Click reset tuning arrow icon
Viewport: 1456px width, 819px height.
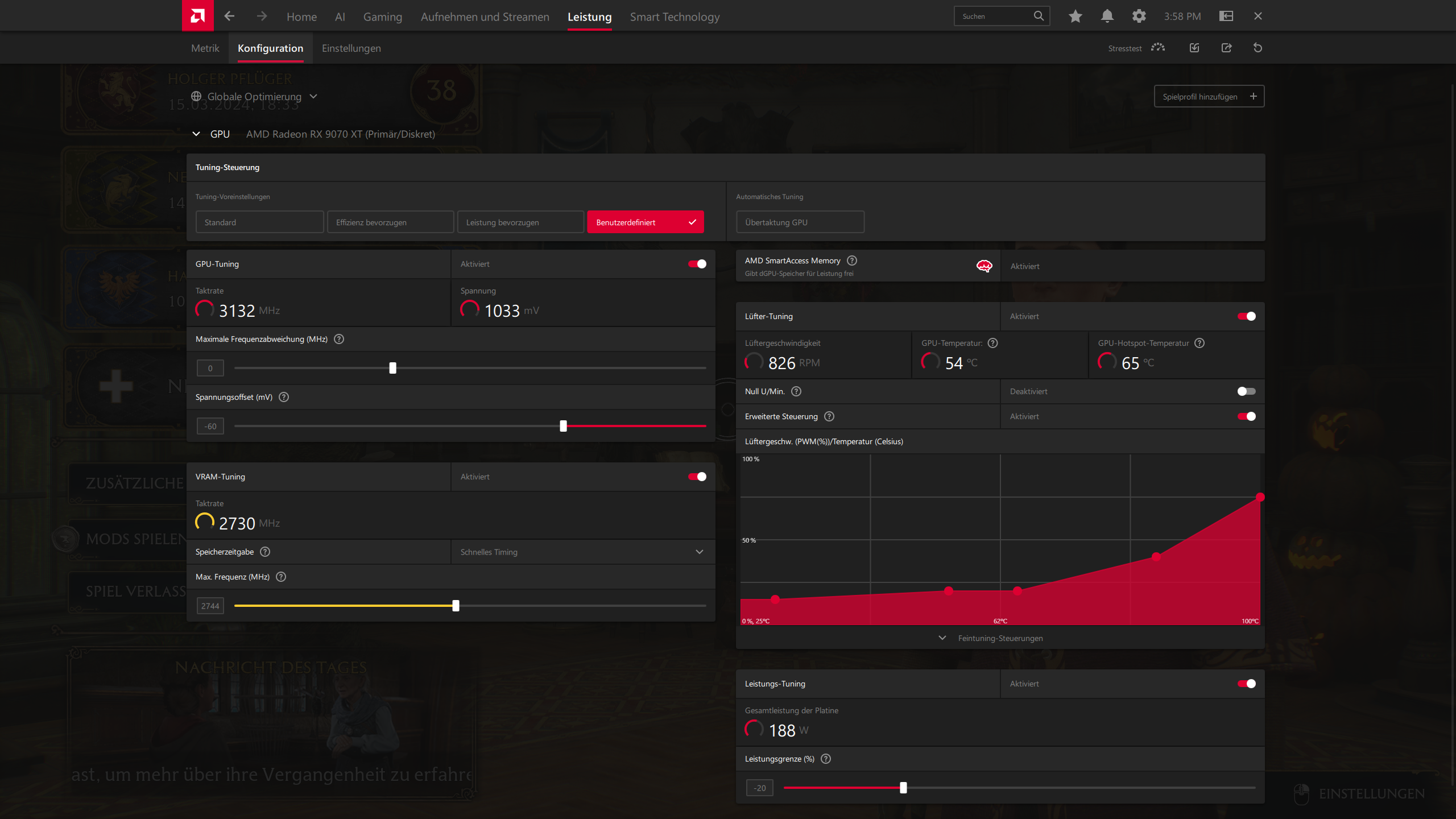[1258, 48]
